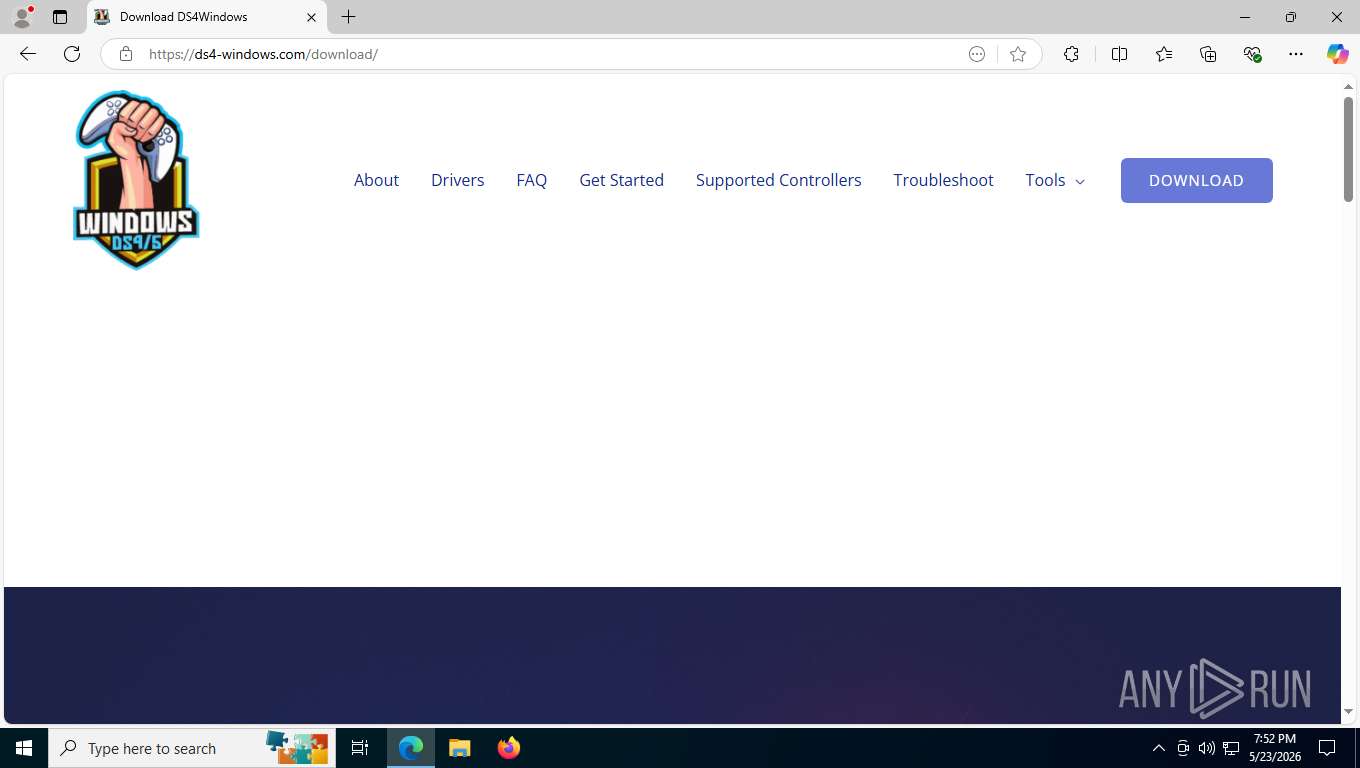The image size is (1360, 768).
Task: View Supported Controllers page
Action: coord(778,180)
